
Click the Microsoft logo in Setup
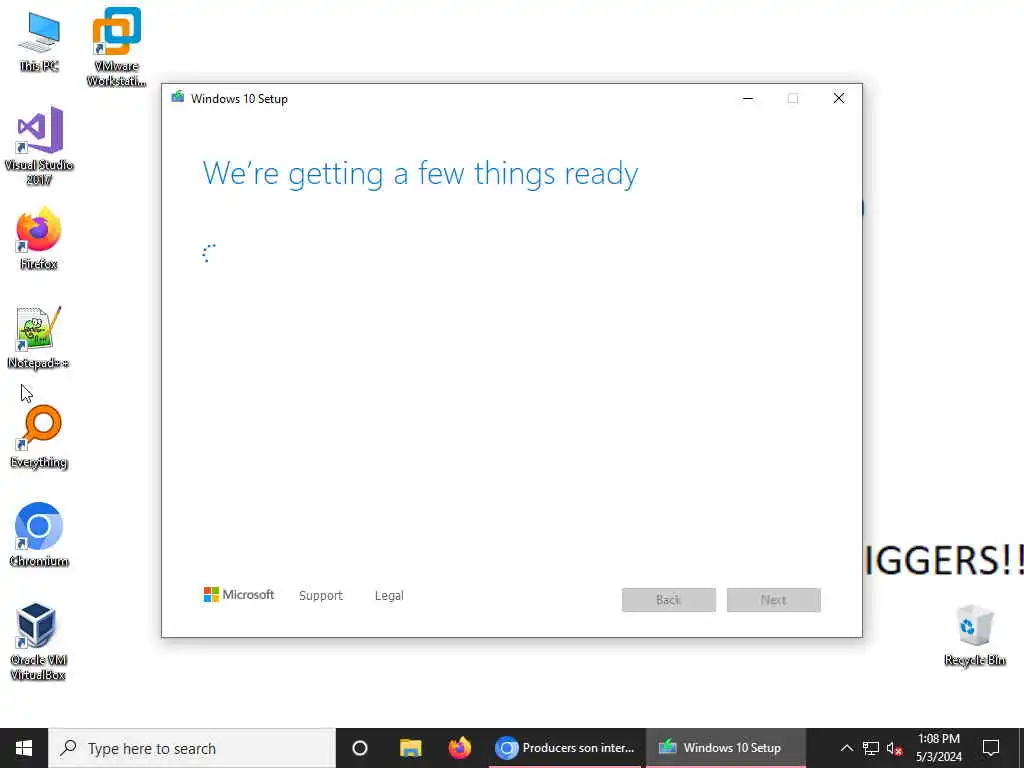239,595
